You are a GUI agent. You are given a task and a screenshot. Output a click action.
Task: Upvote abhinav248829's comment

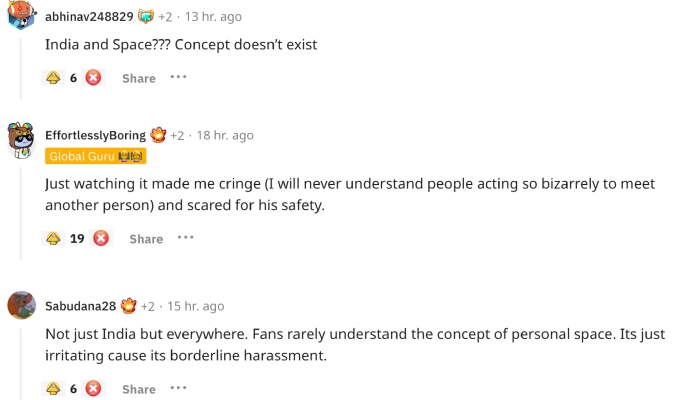(x=54, y=78)
